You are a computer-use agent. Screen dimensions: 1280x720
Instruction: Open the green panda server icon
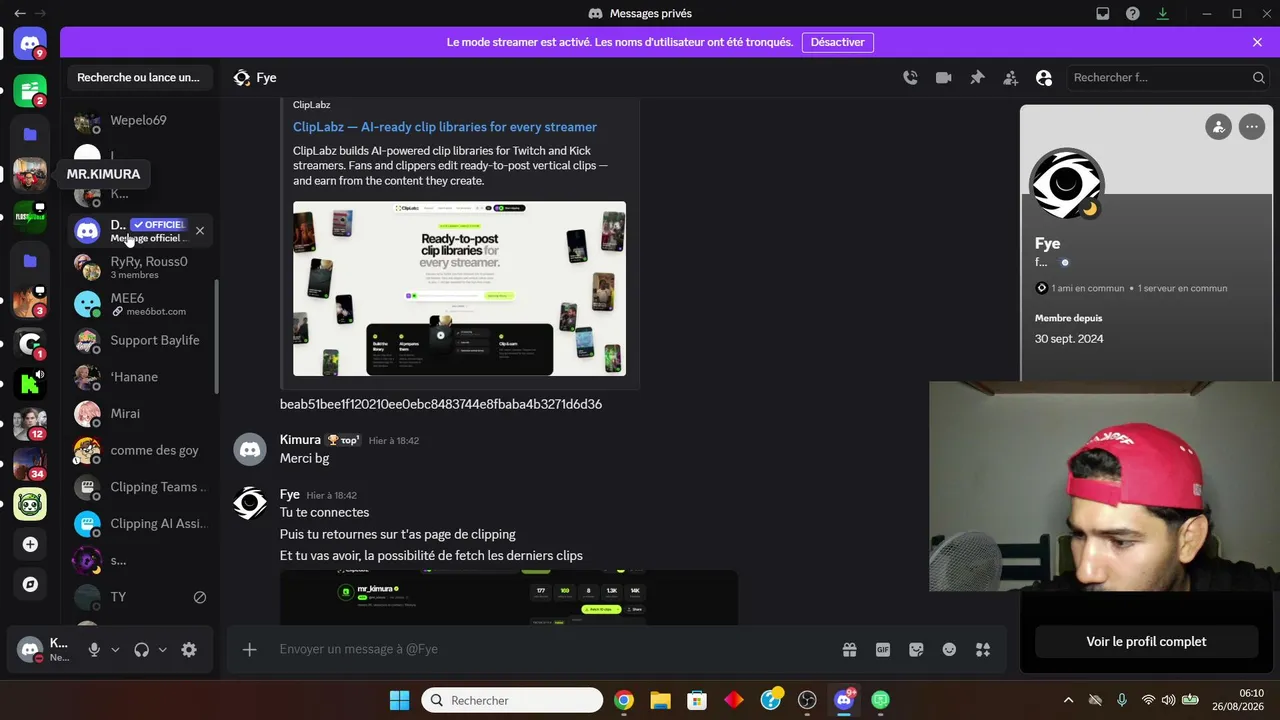point(30,504)
